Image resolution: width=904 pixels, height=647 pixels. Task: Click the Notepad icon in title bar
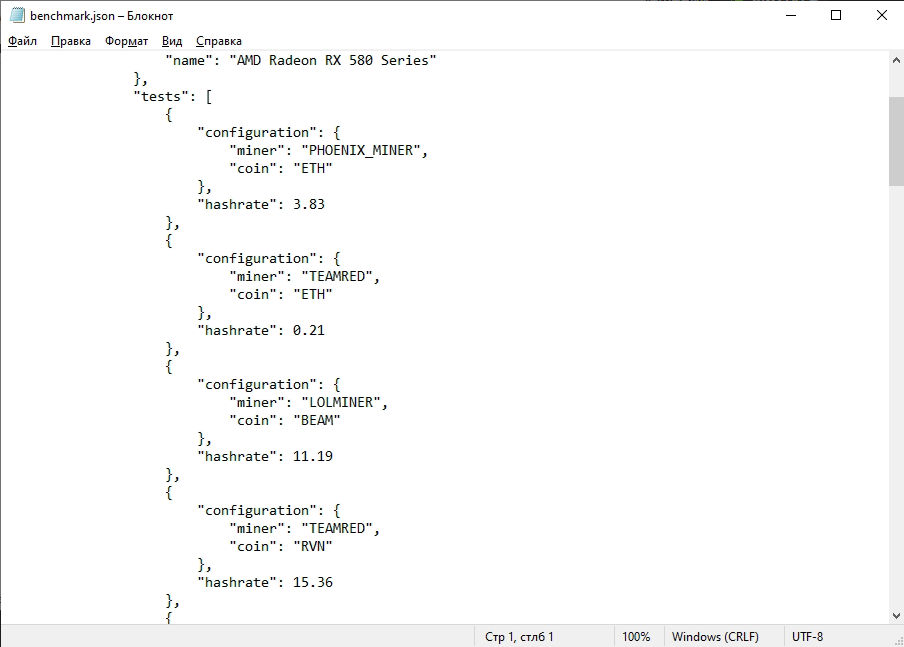(x=16, y=16)
